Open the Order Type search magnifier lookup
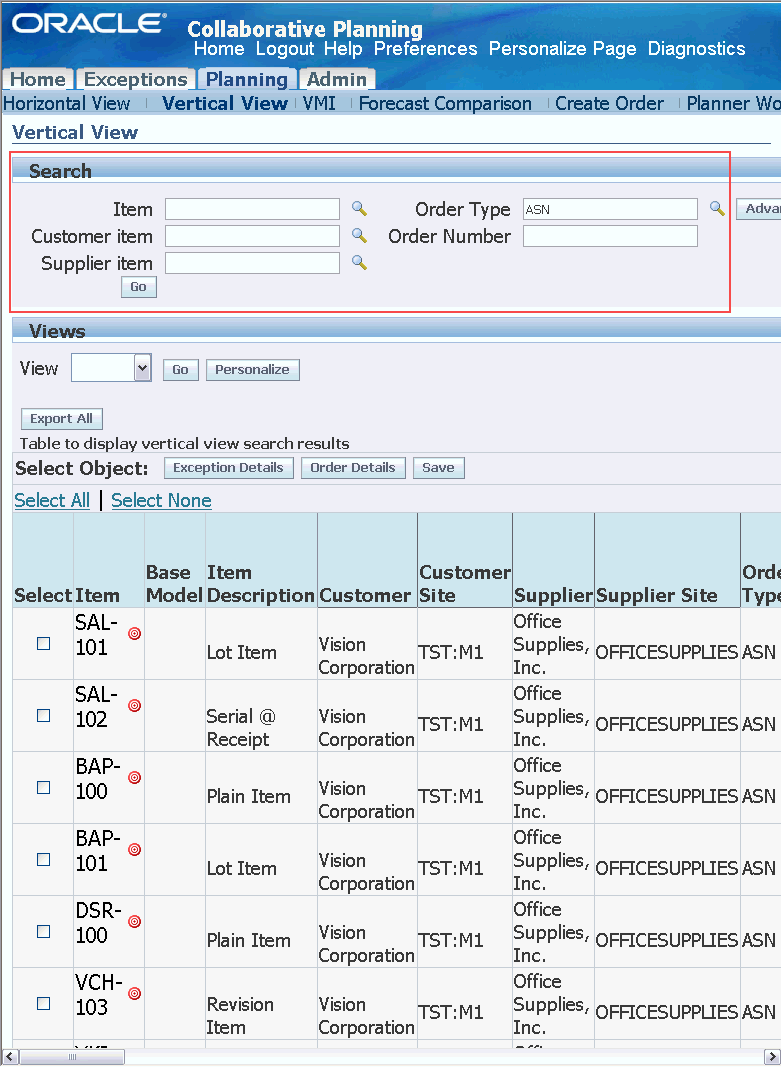 coord(717,209)
